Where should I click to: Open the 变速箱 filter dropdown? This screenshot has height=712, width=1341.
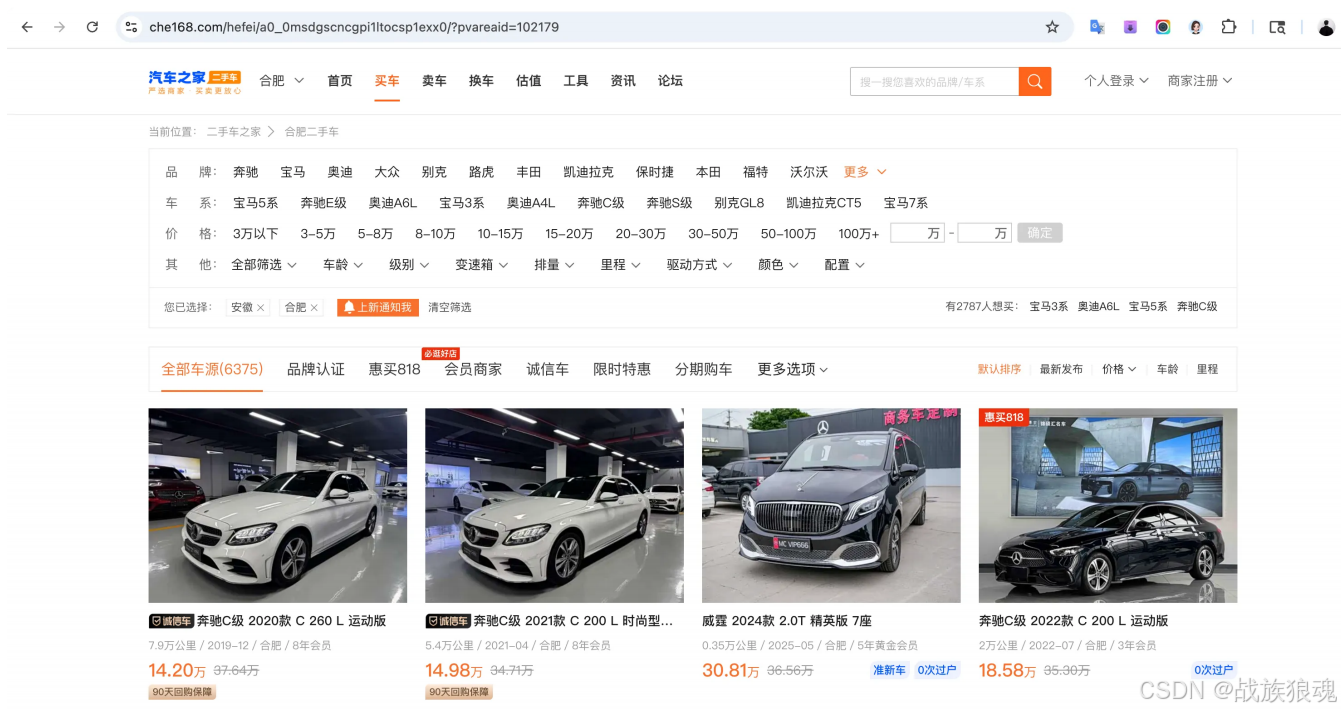[x=482, y=265]
